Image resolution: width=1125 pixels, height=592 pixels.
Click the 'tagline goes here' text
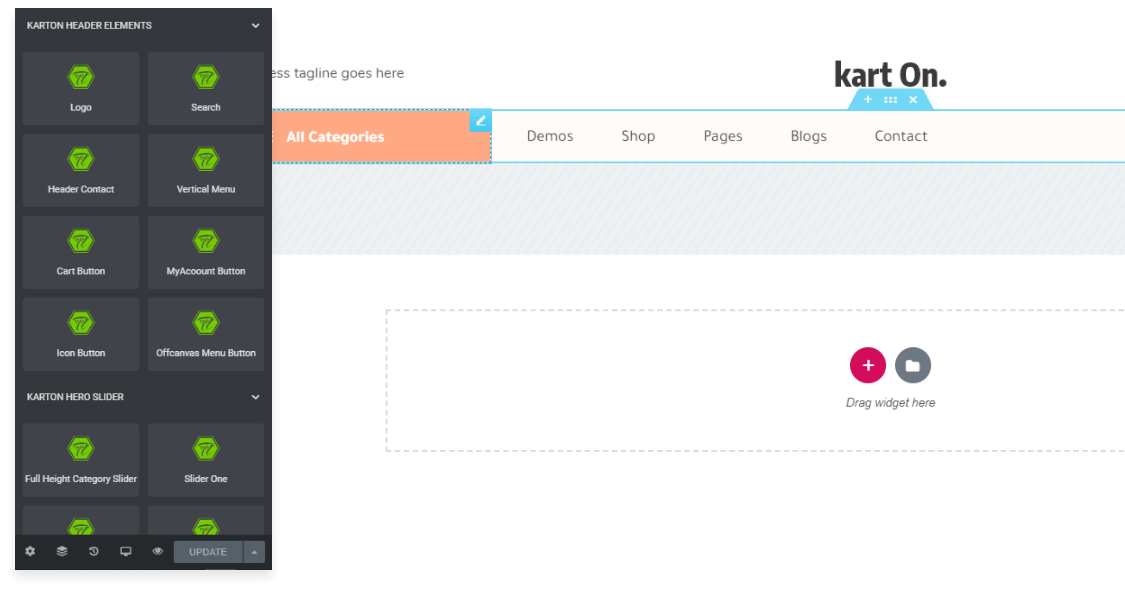coord(349,73)
